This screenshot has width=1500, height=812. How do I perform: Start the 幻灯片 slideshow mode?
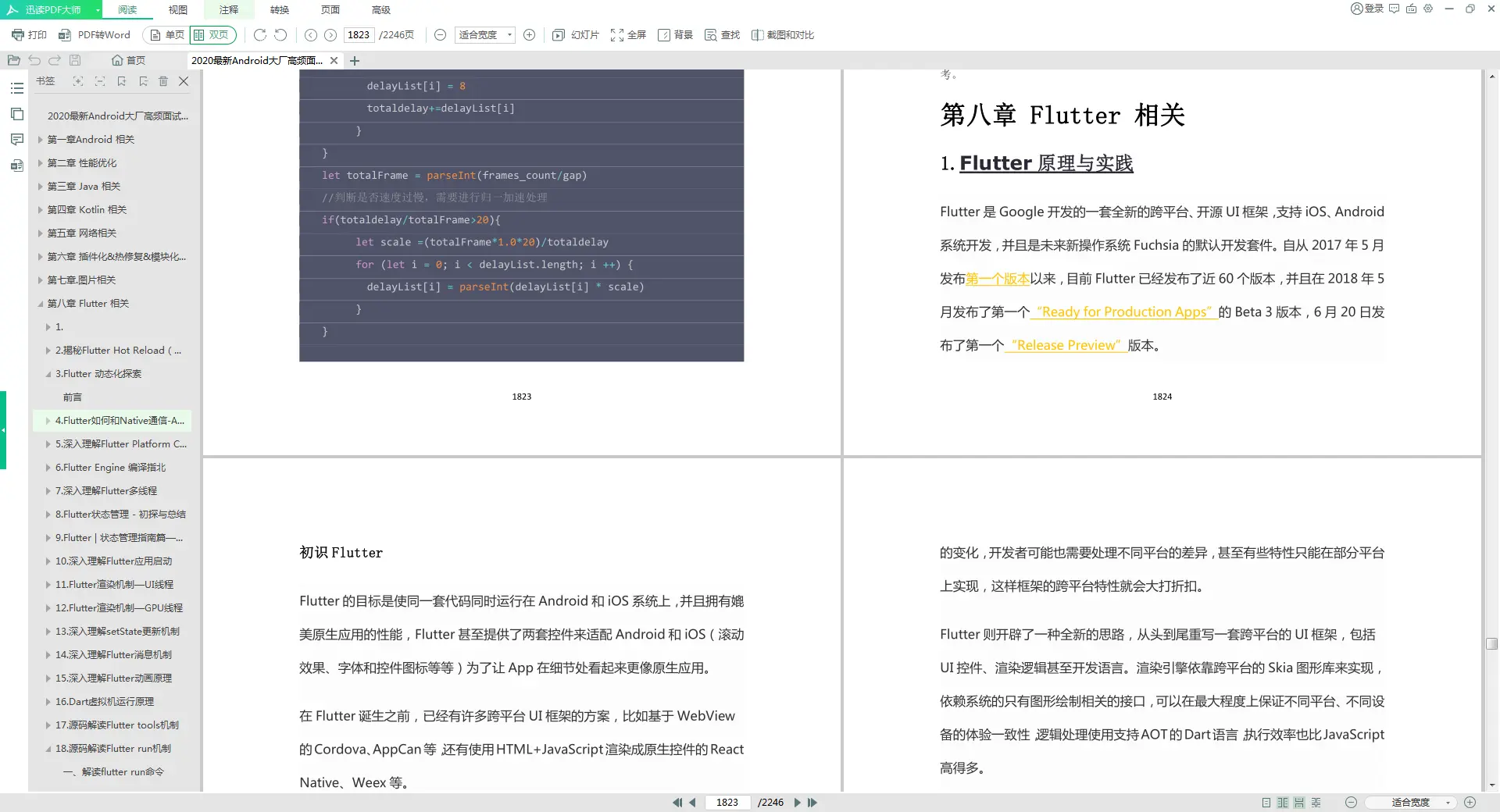click(574, 34)
